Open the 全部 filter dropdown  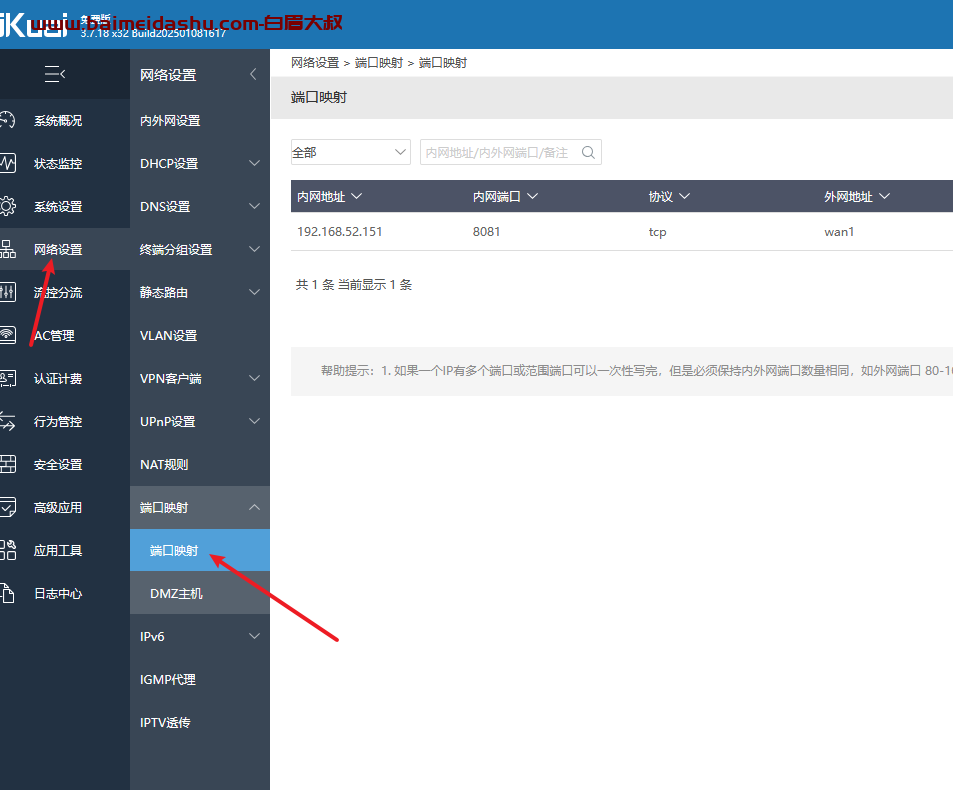pyautogui.click(x=351, y=152)
